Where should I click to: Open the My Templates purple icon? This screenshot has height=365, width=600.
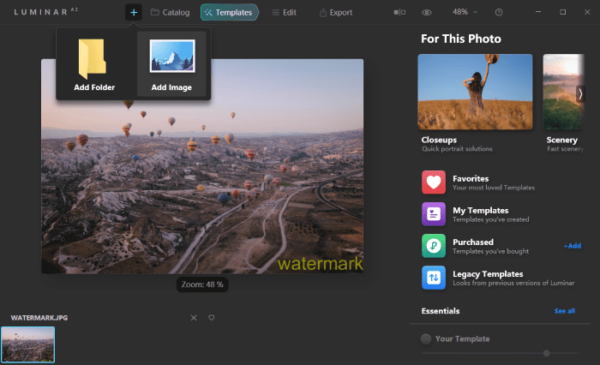click(x=434, y=214)
